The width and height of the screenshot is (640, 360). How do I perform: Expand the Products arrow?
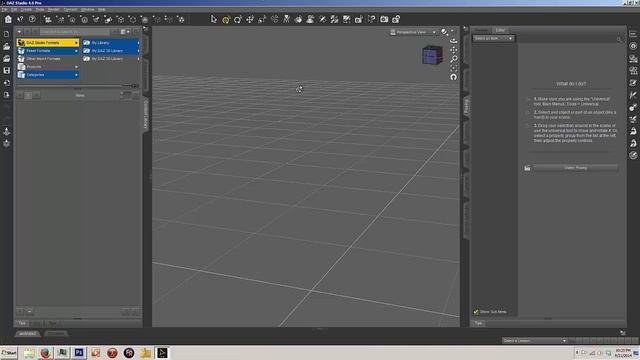(x=76, y=67)
